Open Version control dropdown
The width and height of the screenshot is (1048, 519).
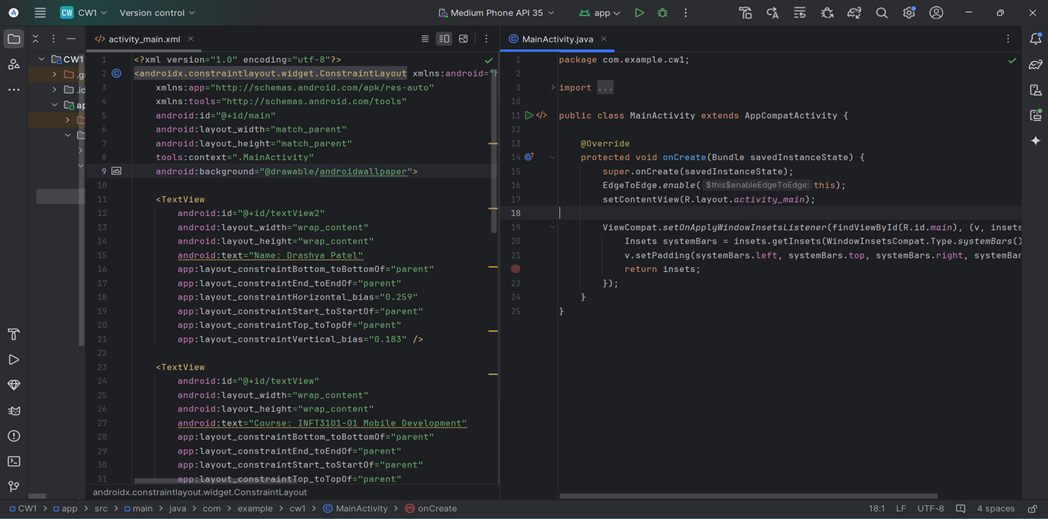[x=157, y=13]
